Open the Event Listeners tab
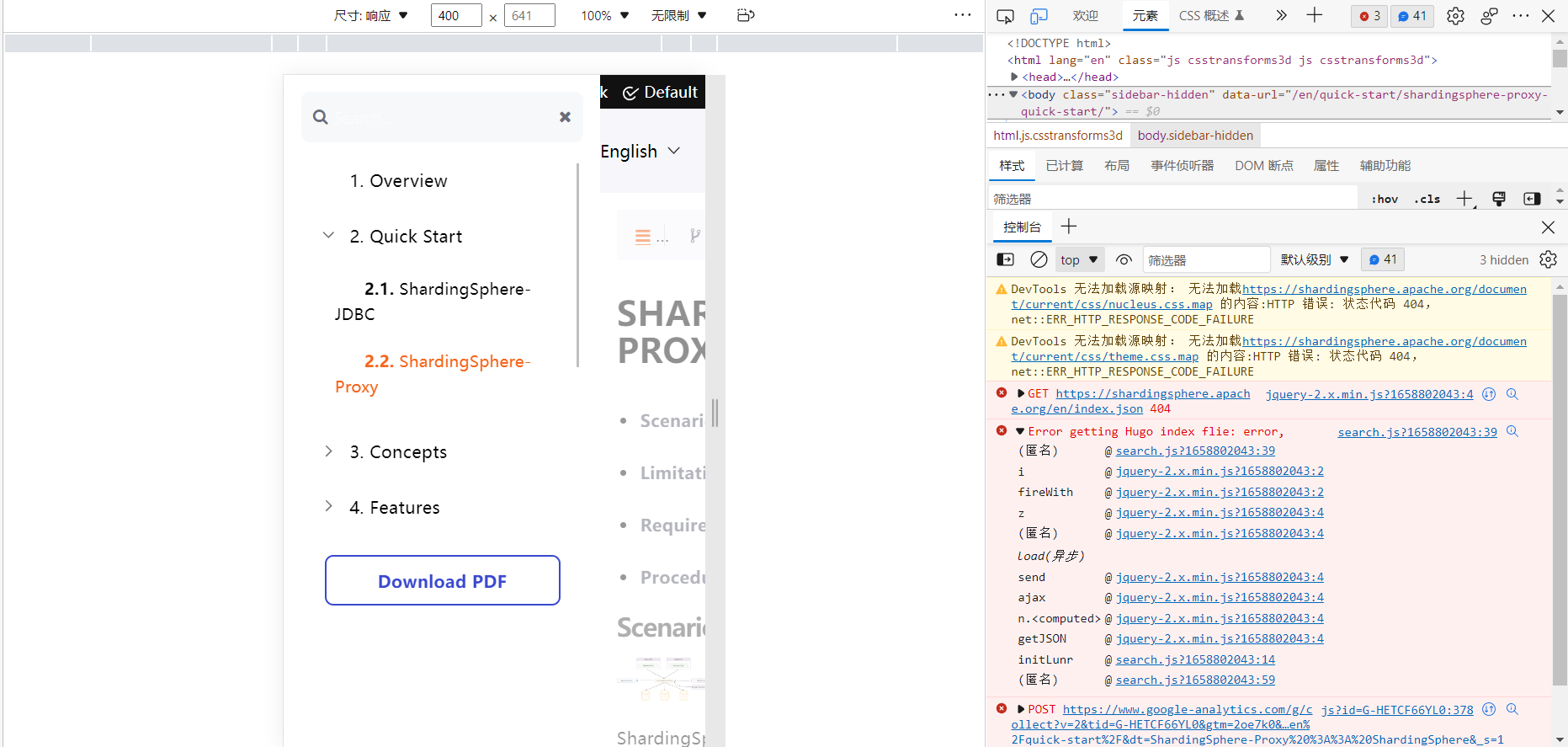The height and width of the screenshot is (747, 1568). tap(1183, 166)
